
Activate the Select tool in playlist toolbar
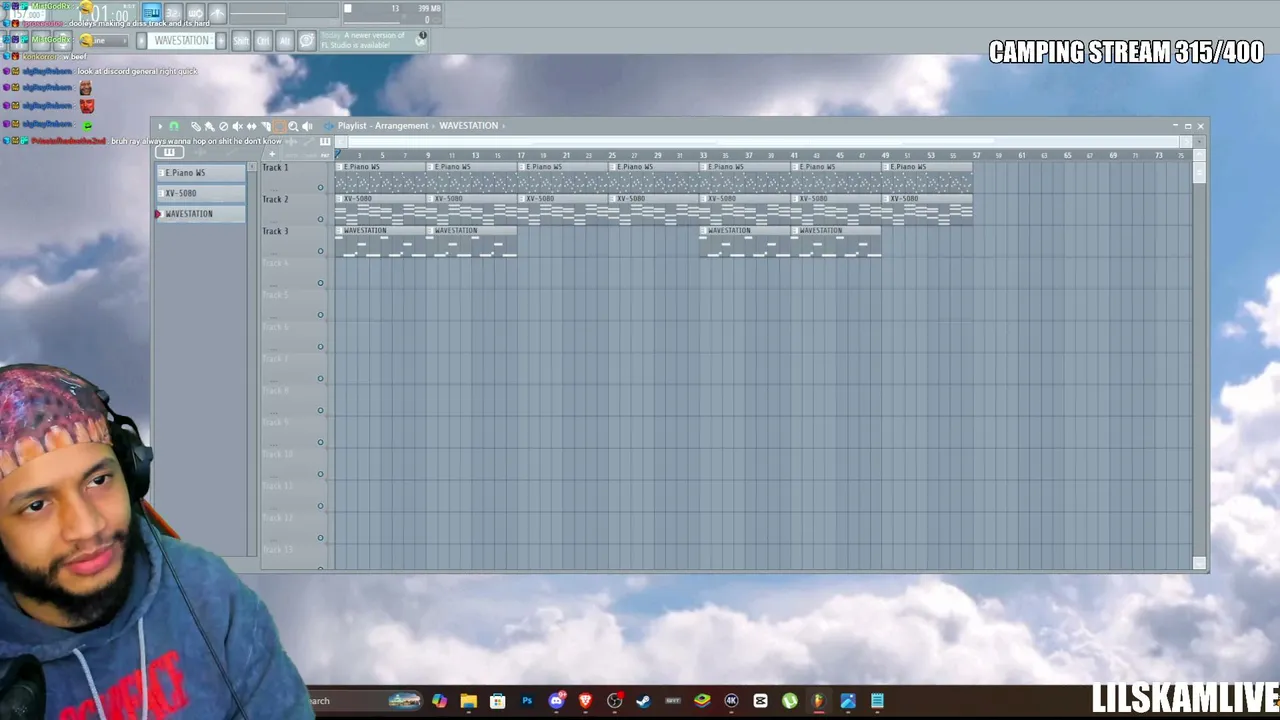point(279,126)
